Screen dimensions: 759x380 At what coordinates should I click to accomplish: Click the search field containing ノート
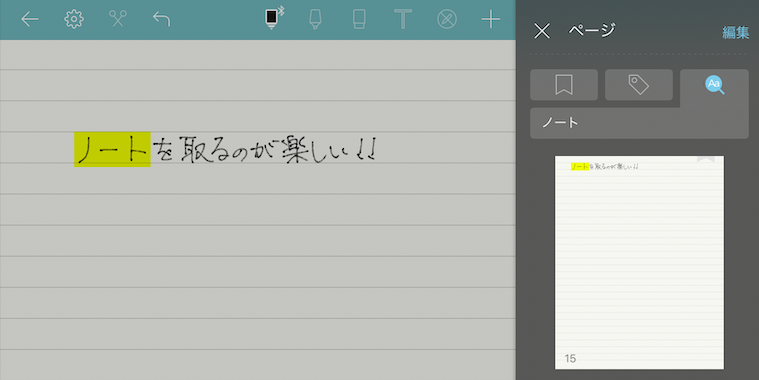[x=639, y=123]
